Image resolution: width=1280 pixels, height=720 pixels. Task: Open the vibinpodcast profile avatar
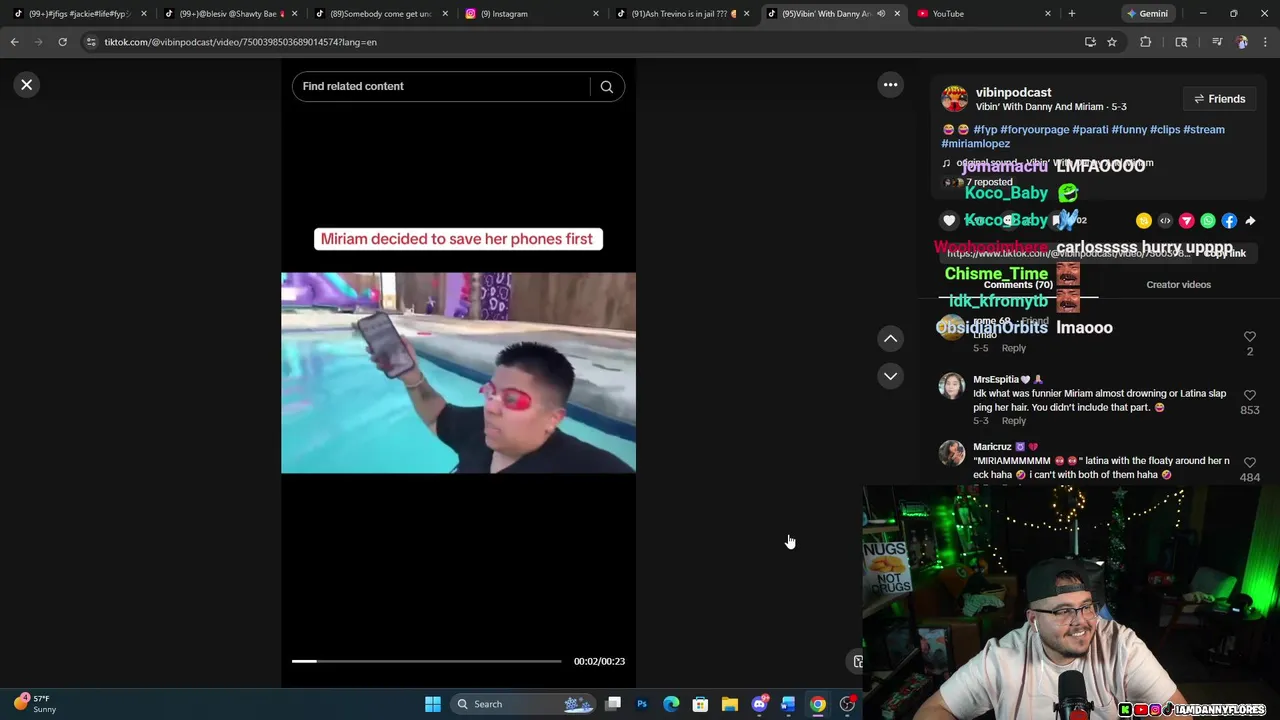tap(955, 99)
